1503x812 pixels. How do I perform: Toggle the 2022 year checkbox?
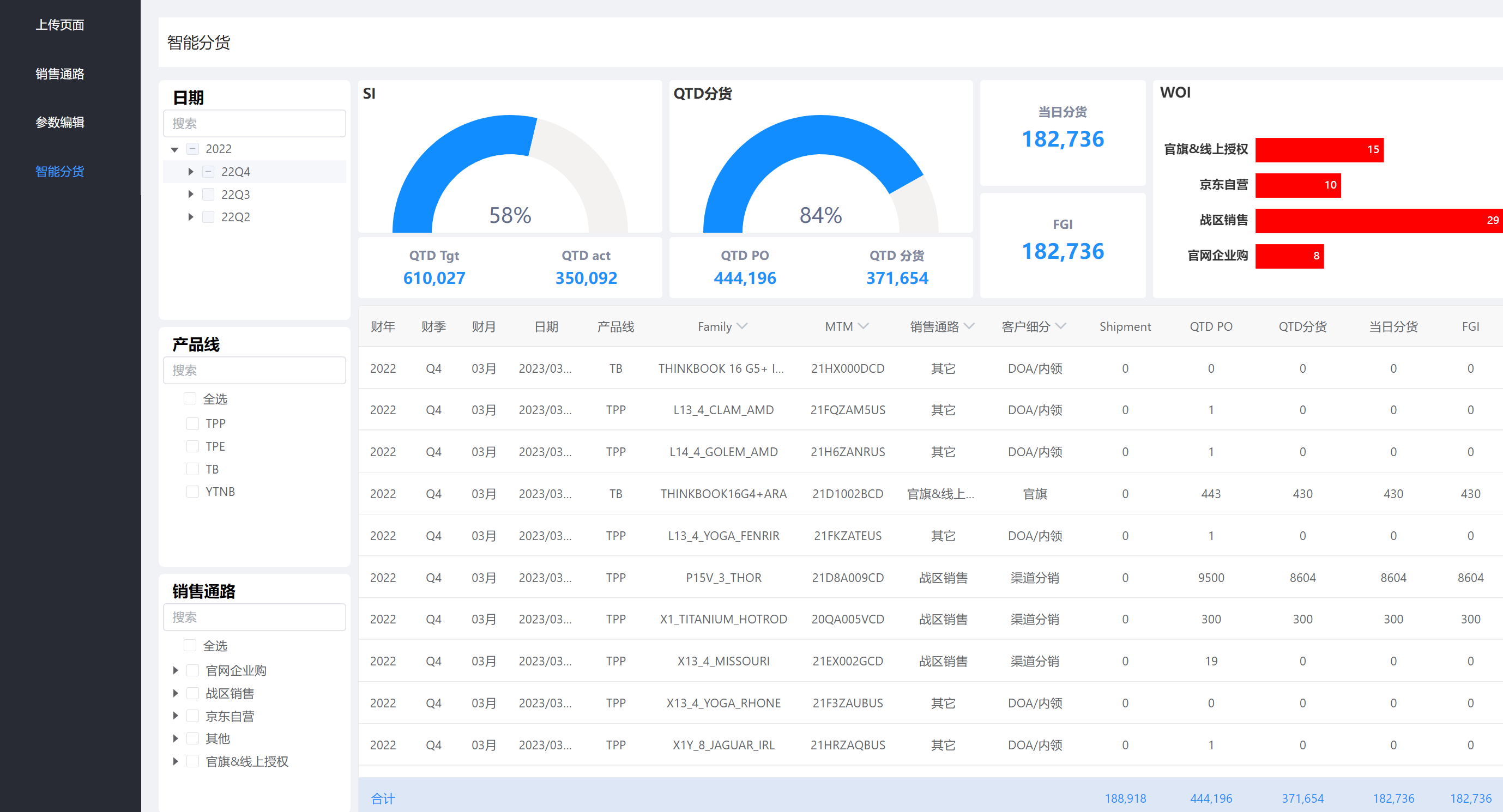click(192, 149)
